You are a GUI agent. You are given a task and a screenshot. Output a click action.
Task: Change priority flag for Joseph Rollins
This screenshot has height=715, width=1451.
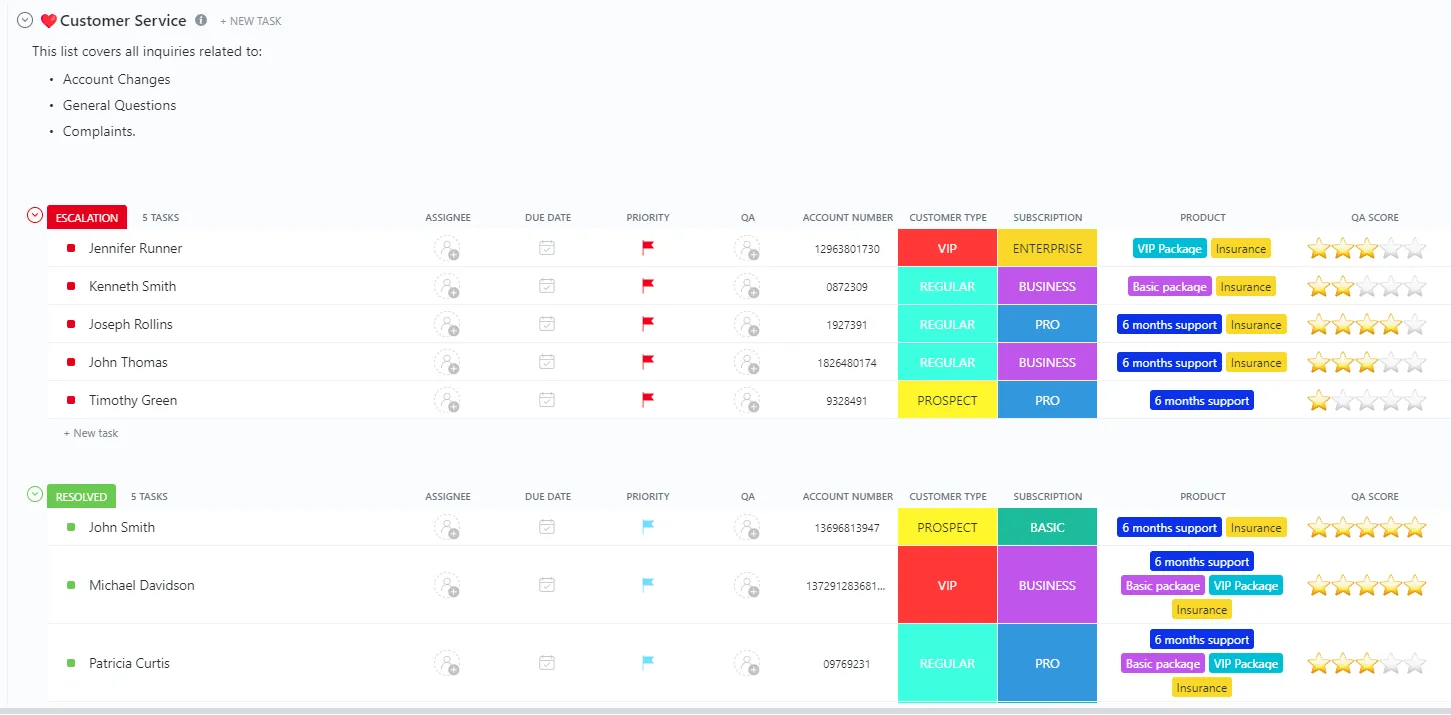tap(648, 324)
